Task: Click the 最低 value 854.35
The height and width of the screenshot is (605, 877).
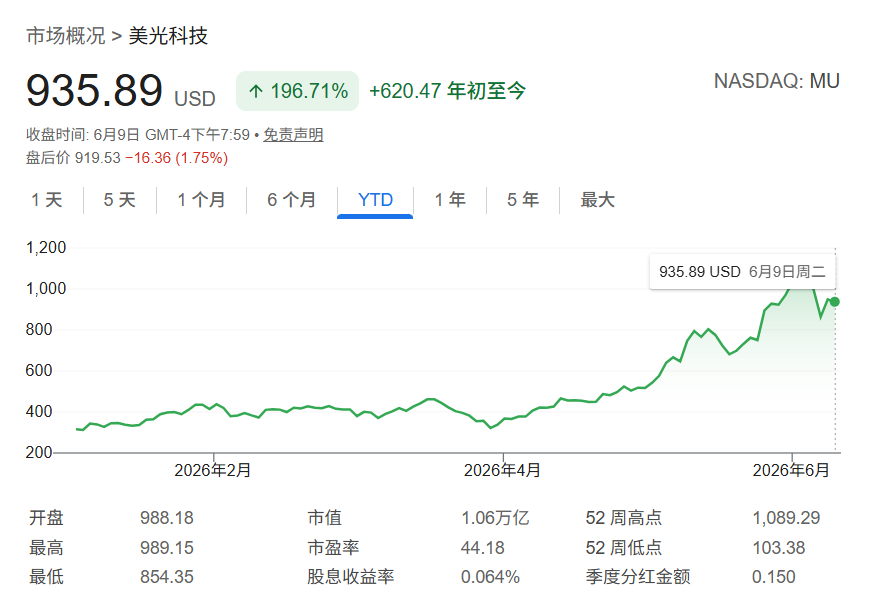Action: pos(167,576)
